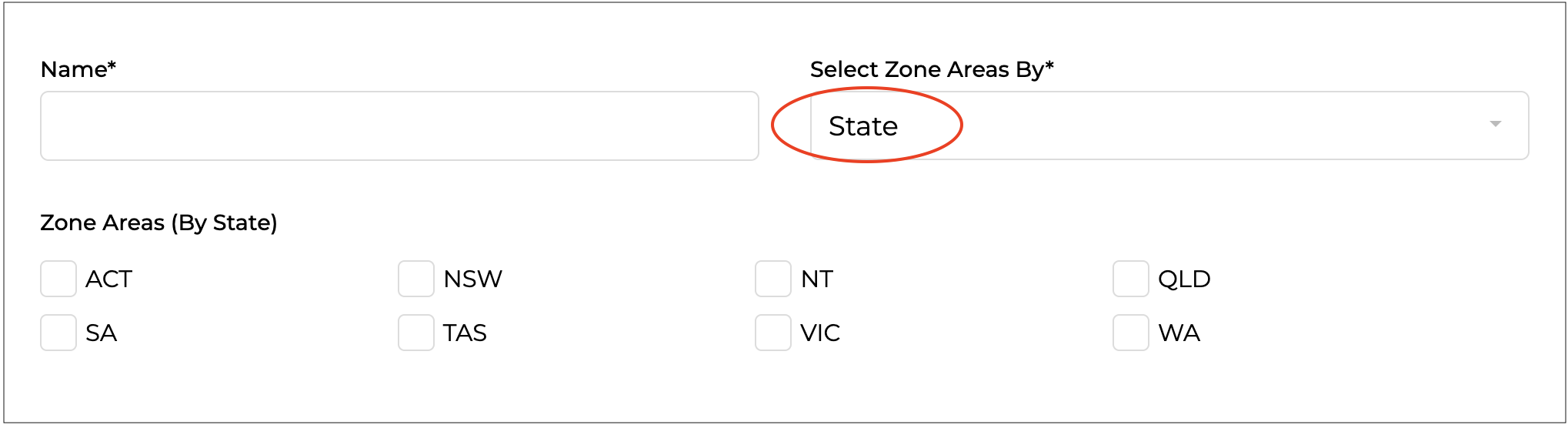Open the Select Zone Areas By dropdown
This screenshot has height=425, width=1568.
click(x=1169, y=126)
